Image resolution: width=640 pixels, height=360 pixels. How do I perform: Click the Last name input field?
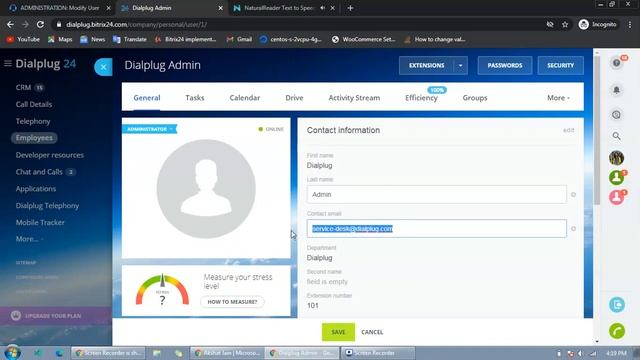(x=436, y=195)
